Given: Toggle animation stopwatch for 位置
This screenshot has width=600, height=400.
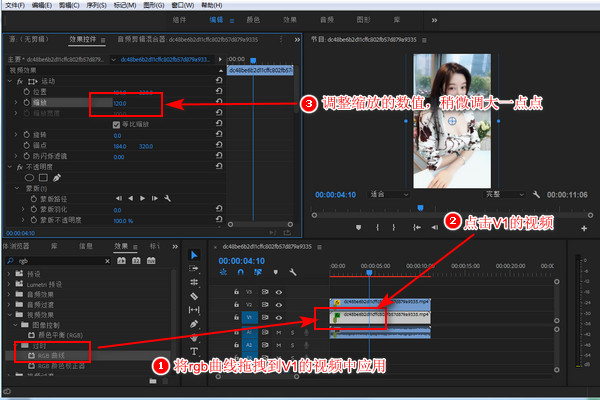Looking at the screenshot, I should click(26, 91).
